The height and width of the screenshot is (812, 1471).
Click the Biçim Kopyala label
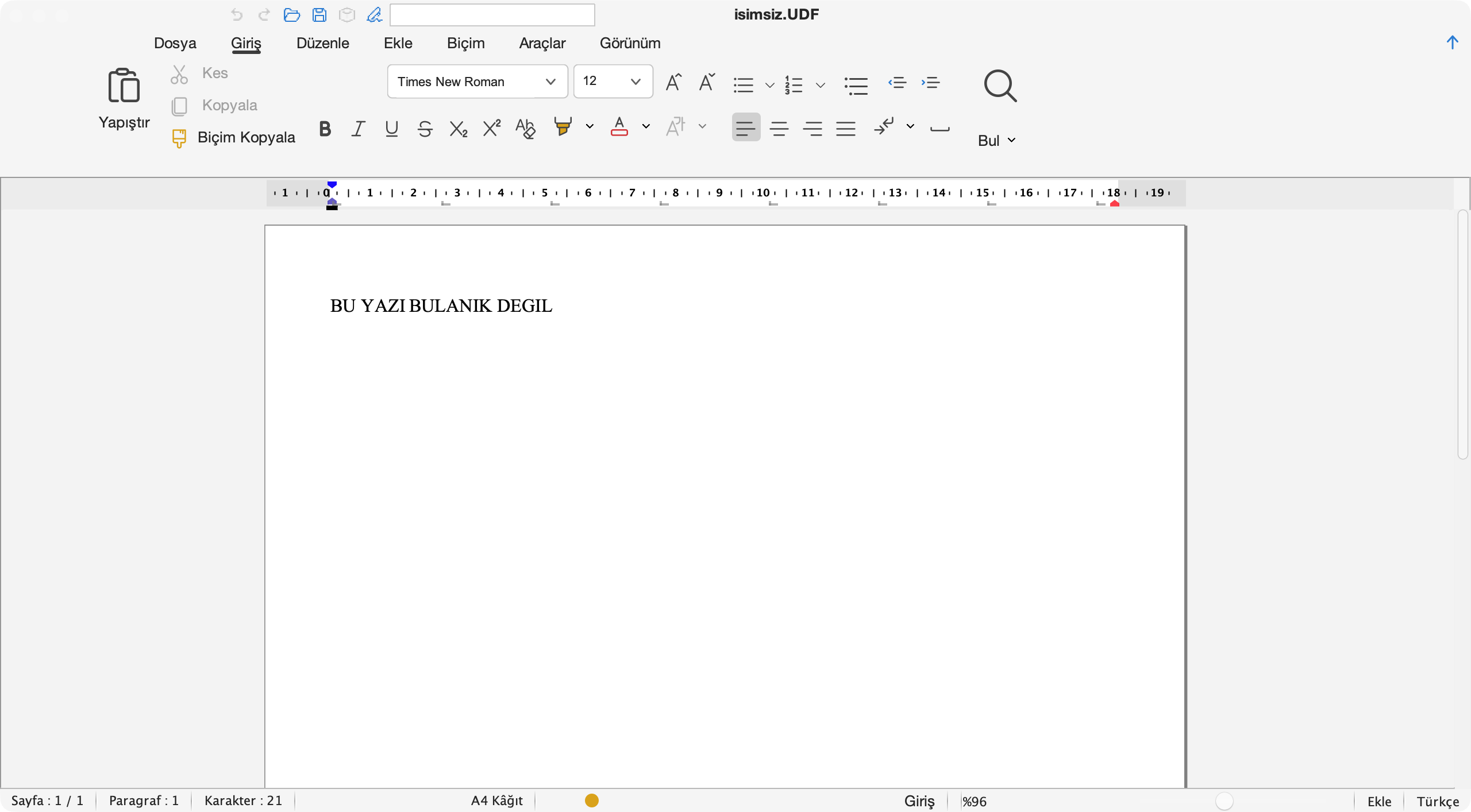point(247,137)
